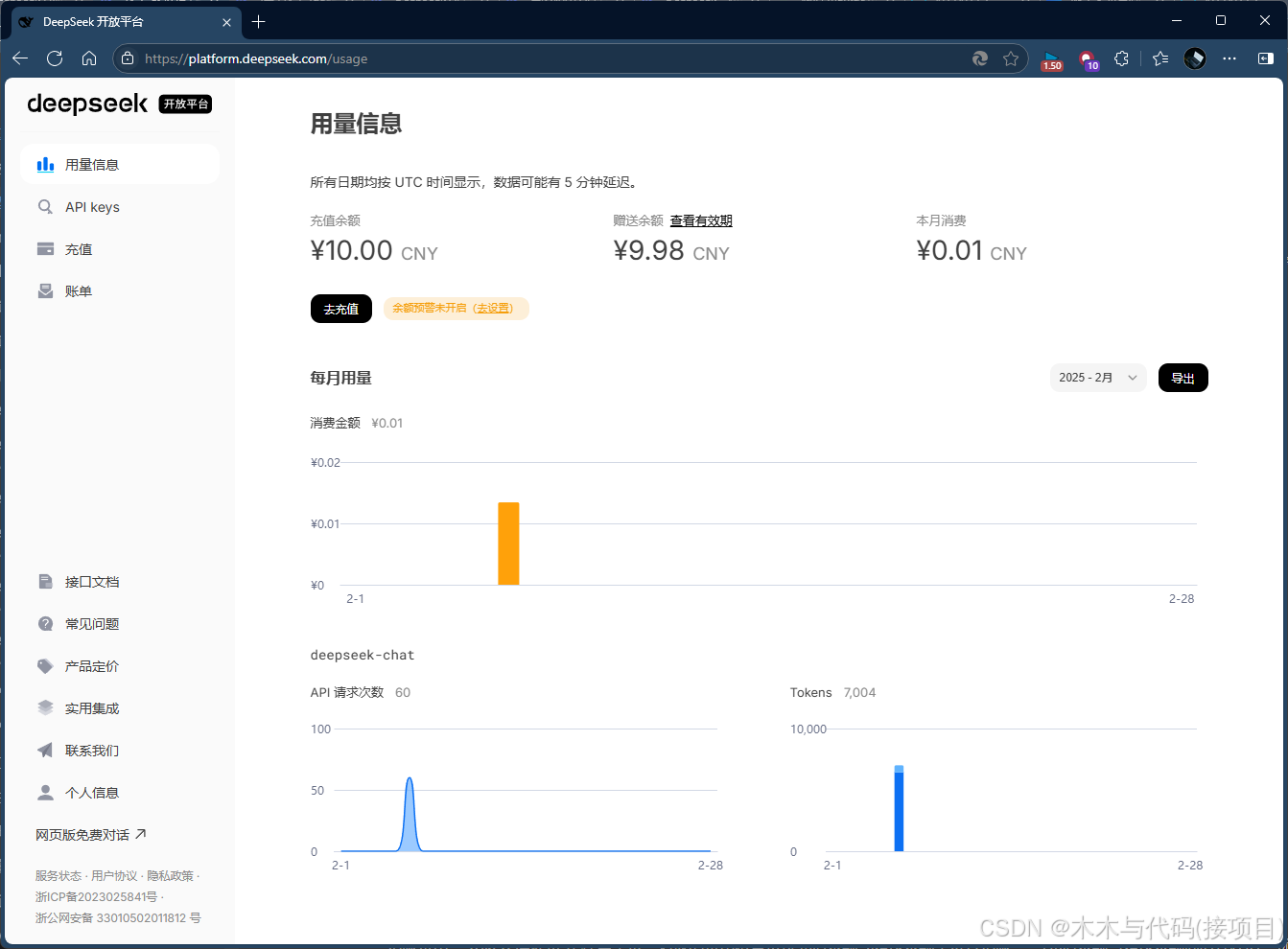Click the 查看有效期 link
Viewport: 1288px width, 949px height.
point(701,220)
